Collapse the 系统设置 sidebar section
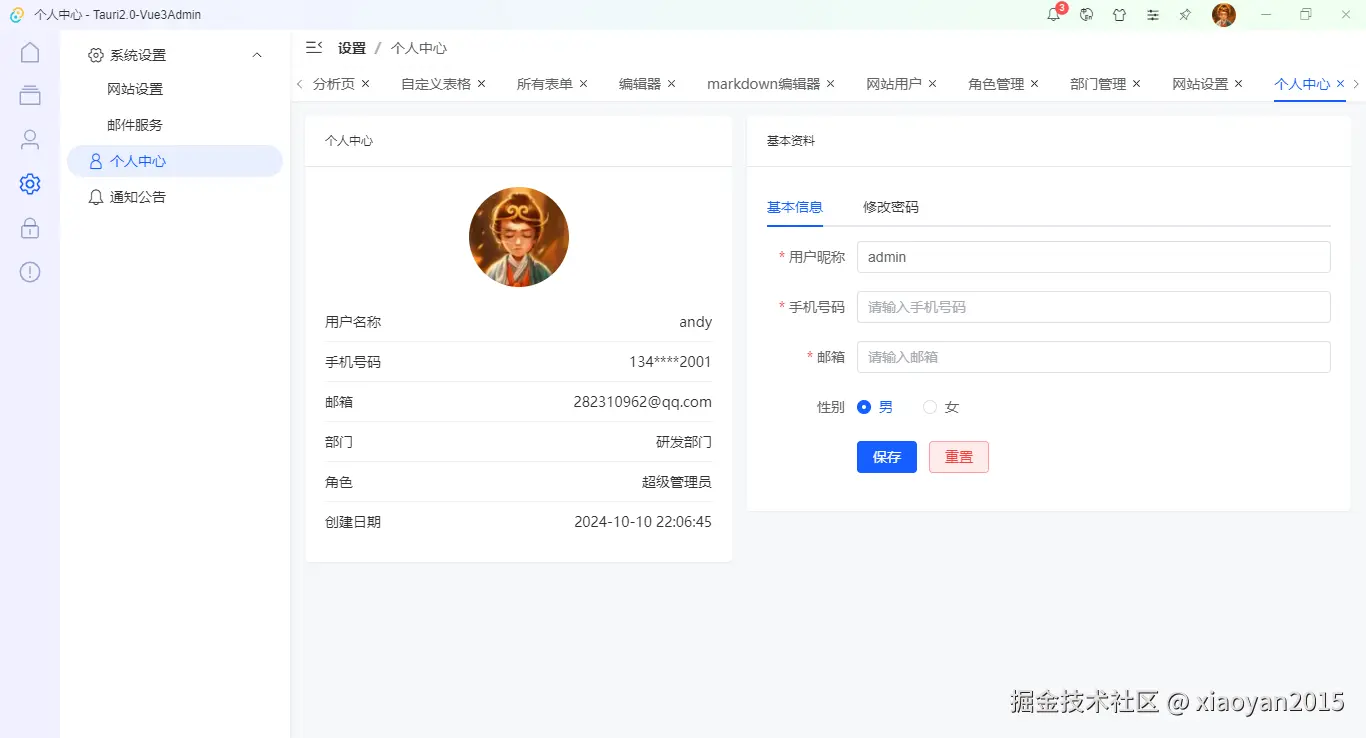The height and width of the screenshot is (738, 1366). point(257,54)
